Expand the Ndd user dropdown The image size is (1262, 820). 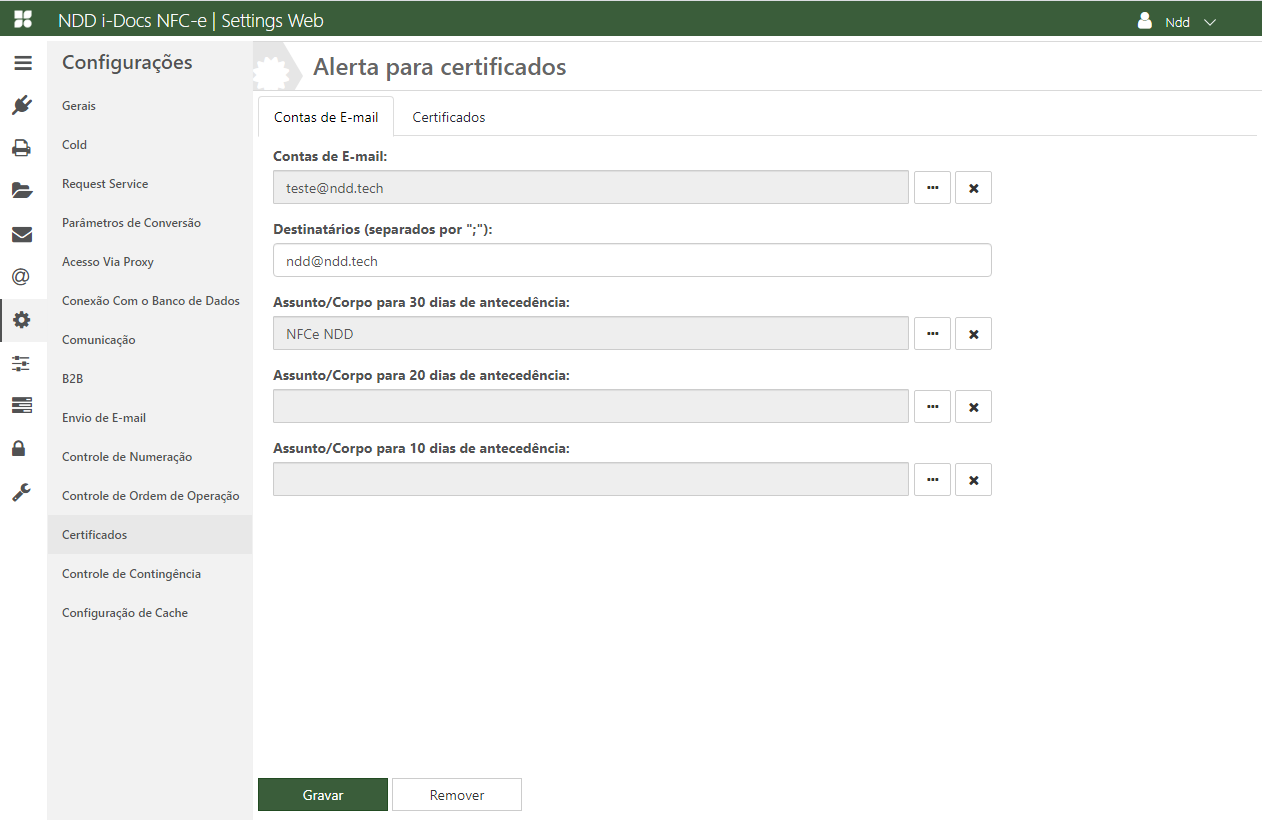1177,22
